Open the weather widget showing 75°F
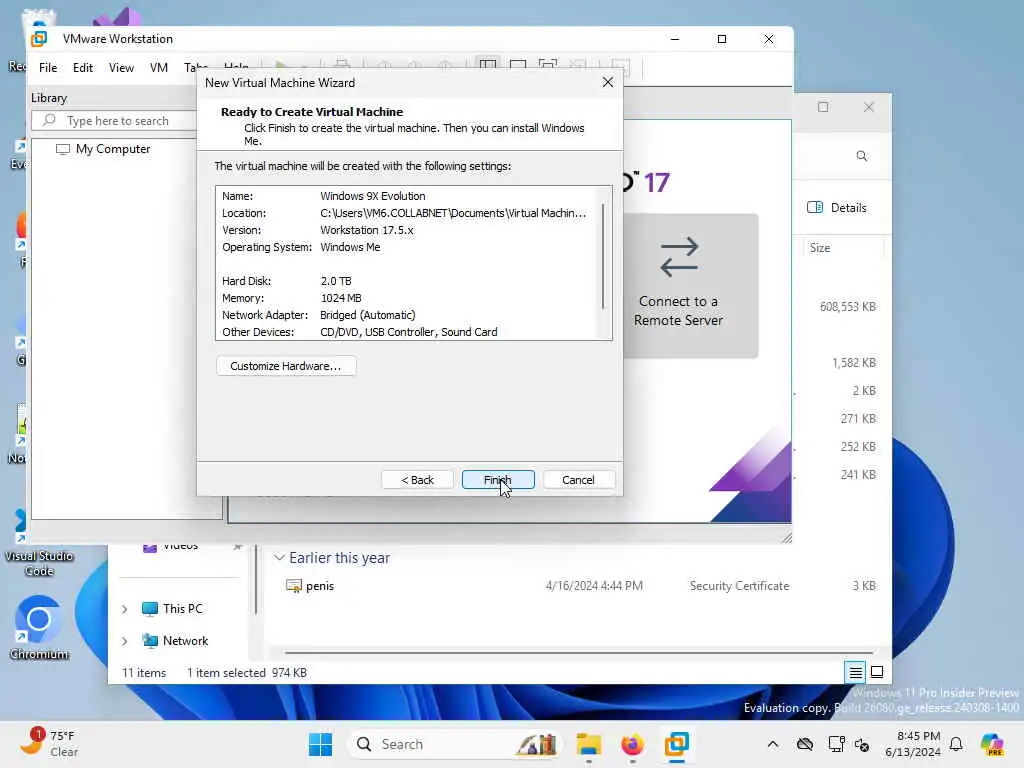Viewport: 1024px width, 768px height. (49, 743)
